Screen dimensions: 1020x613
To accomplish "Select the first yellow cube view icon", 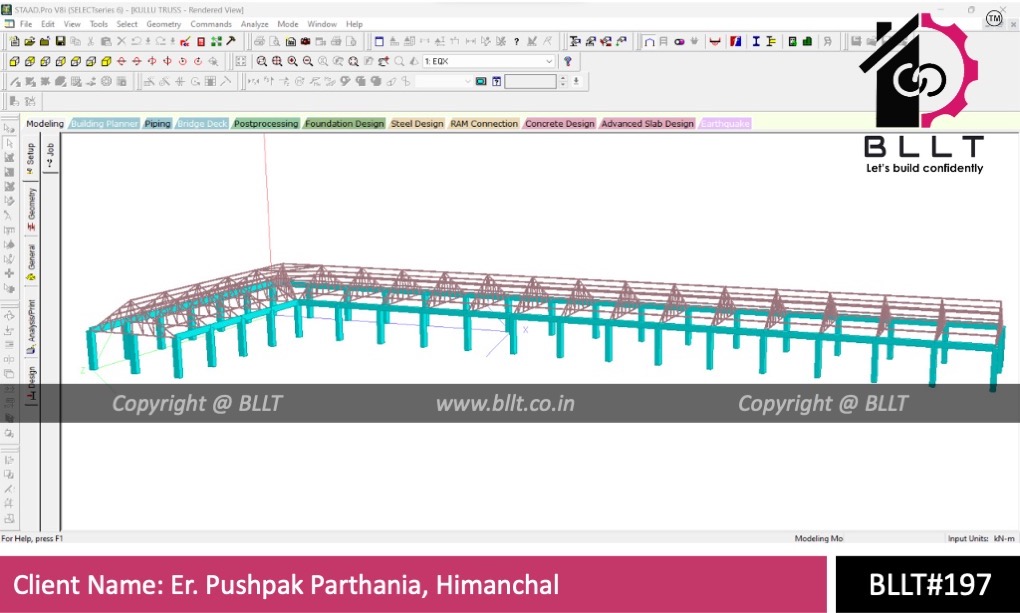I will tap(14, 61).
